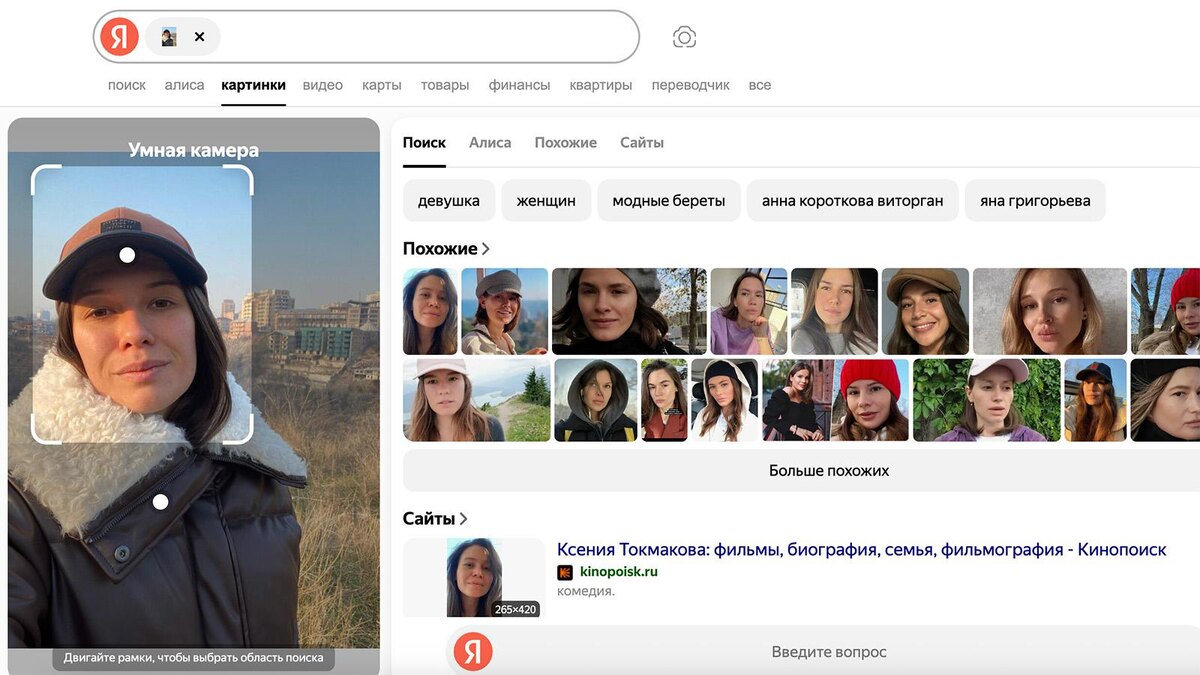The width and height of the screenshot is (1200, 675).
Task: Go to the видео search section
Action: point(322,85)
